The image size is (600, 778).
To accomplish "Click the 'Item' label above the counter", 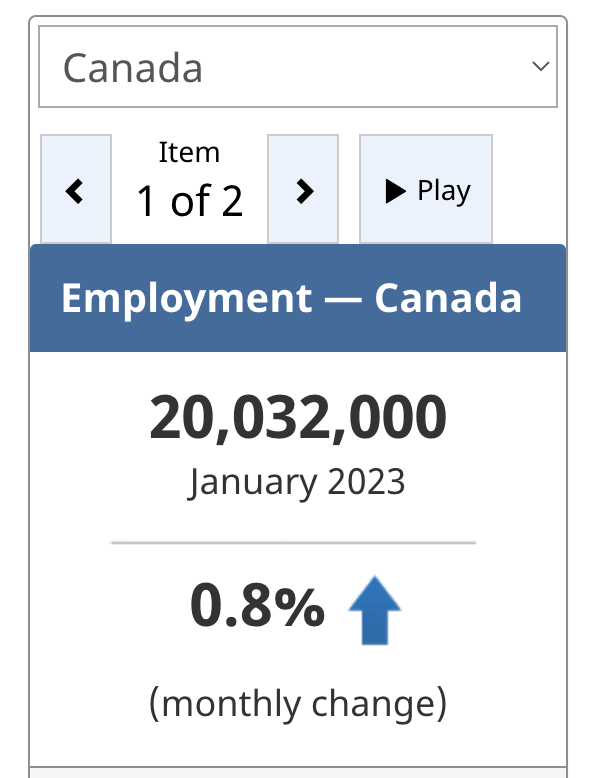I will [x=189, y=153].
